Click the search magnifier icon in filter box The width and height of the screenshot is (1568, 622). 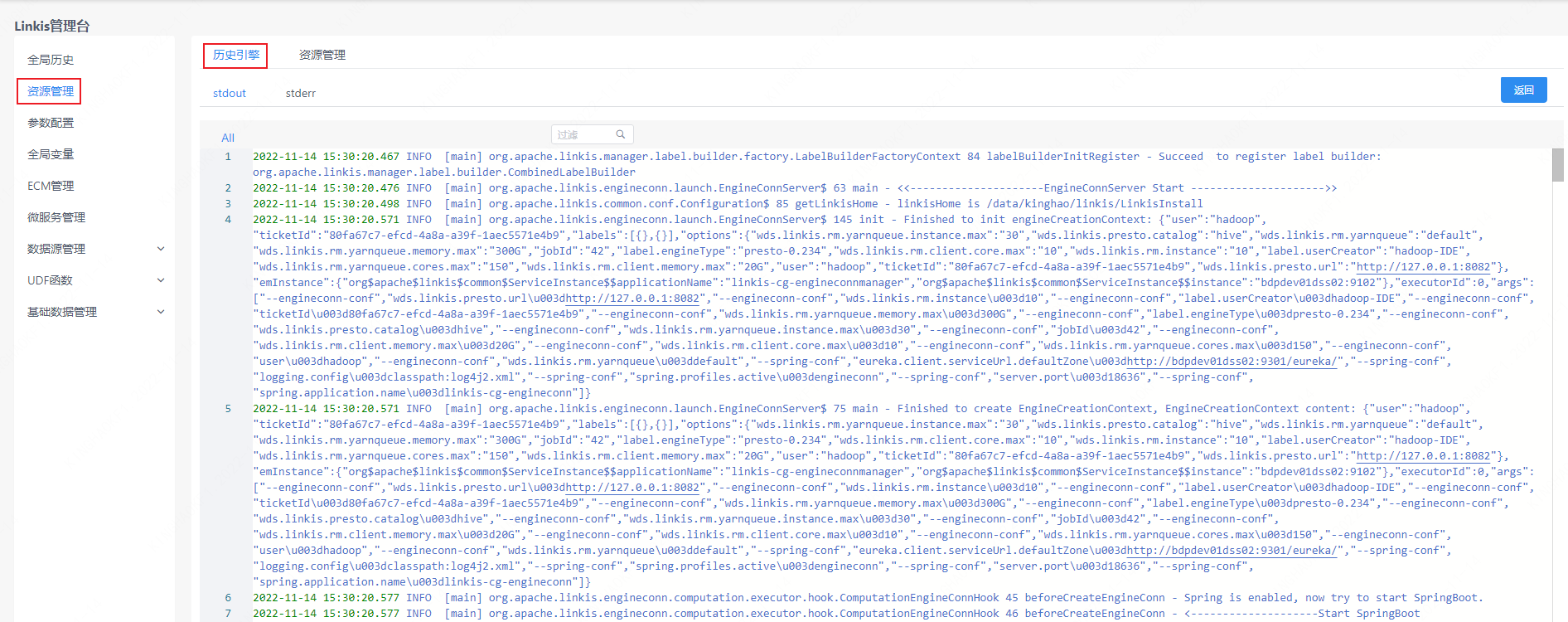[620, 134]
